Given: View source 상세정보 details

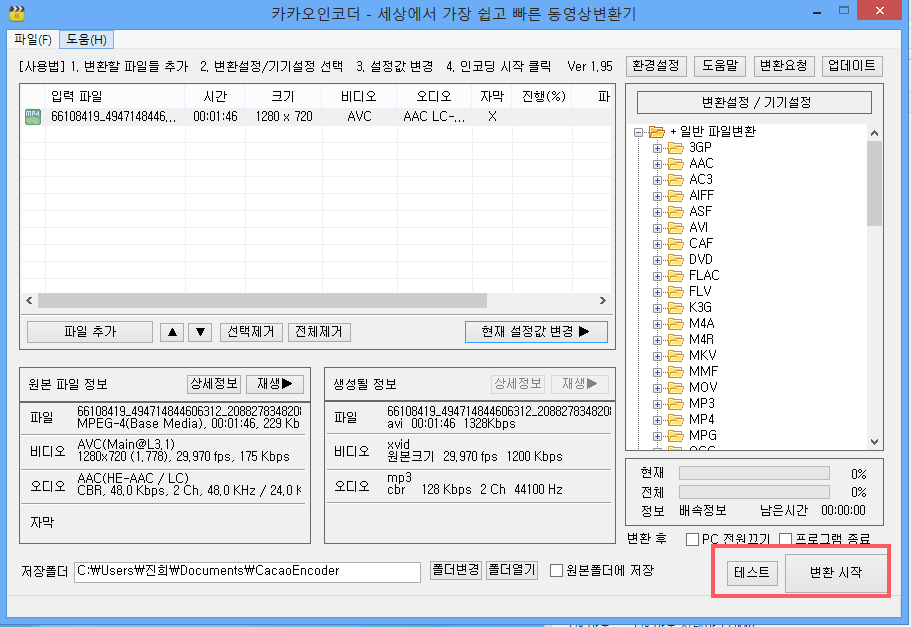Looking at the screenshot, I should [214, 384].
